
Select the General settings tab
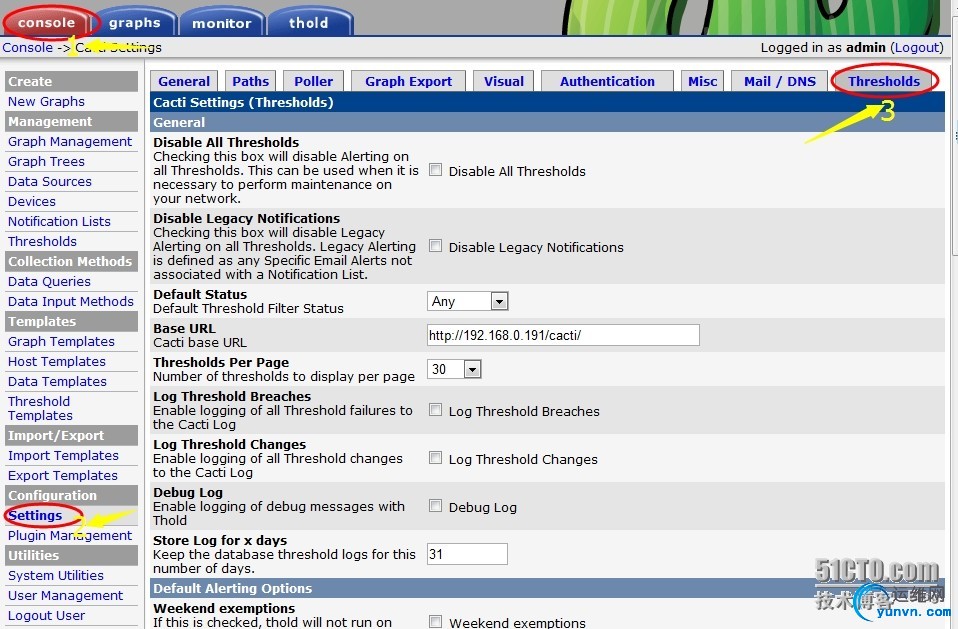[x=184, y=81]
